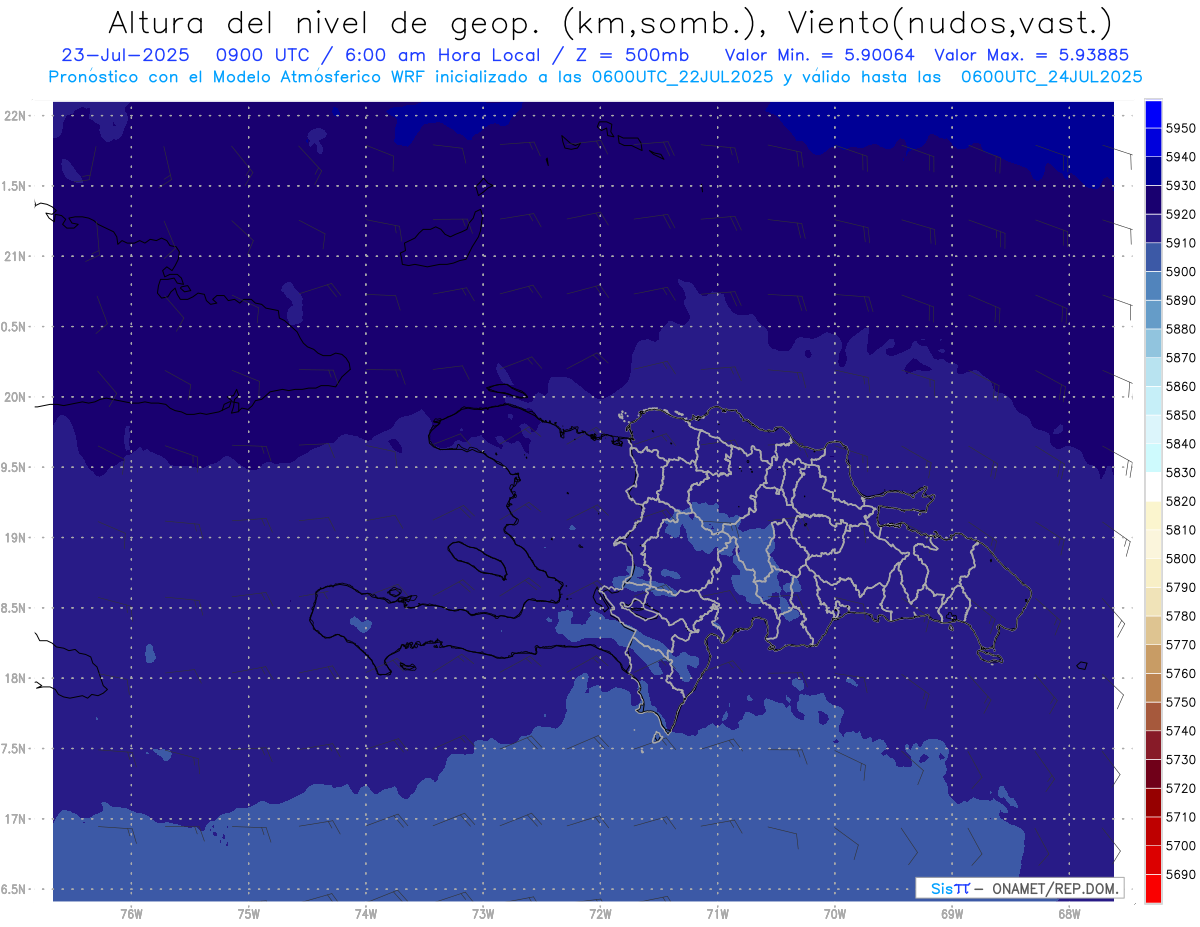Viewport: 1200px width, 927px height.
Task: Pick the tan swatch between 5760 and 5770
Action: pyautogui.click(x=1153, y=659)
